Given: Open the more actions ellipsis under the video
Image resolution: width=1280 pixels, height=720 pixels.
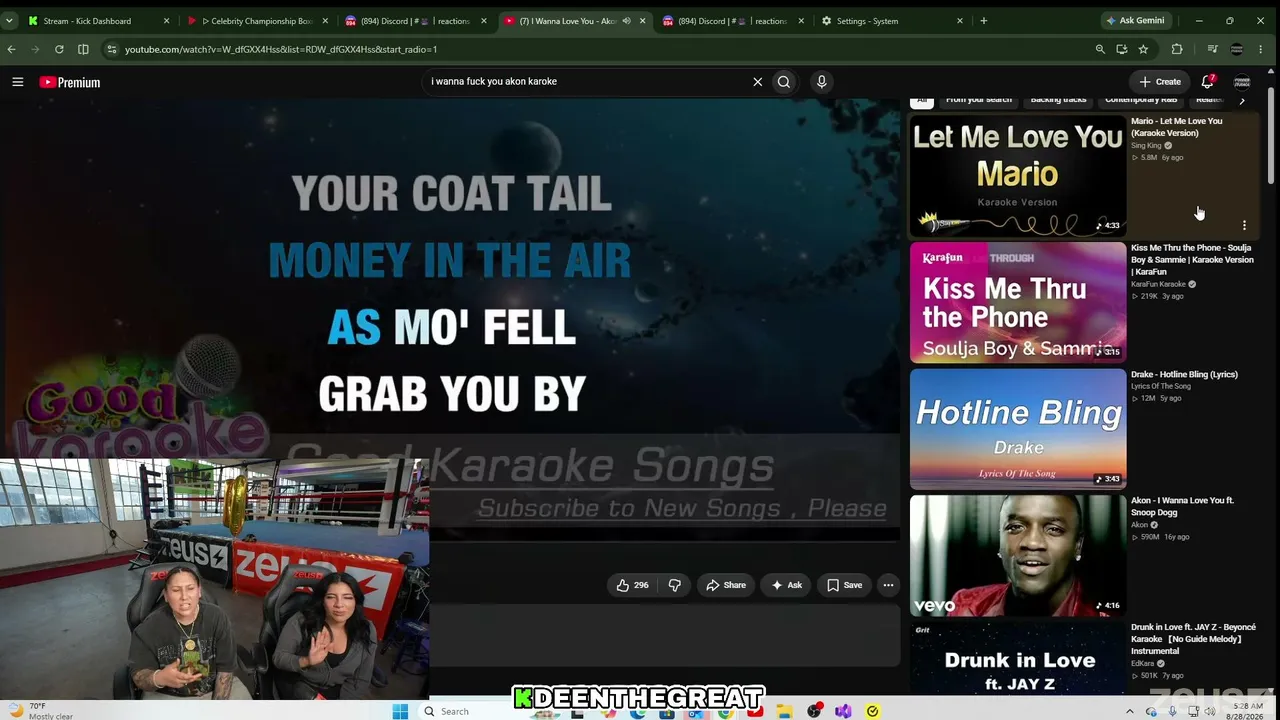Looking at the screenshot, I should click(x=888, y=585).
